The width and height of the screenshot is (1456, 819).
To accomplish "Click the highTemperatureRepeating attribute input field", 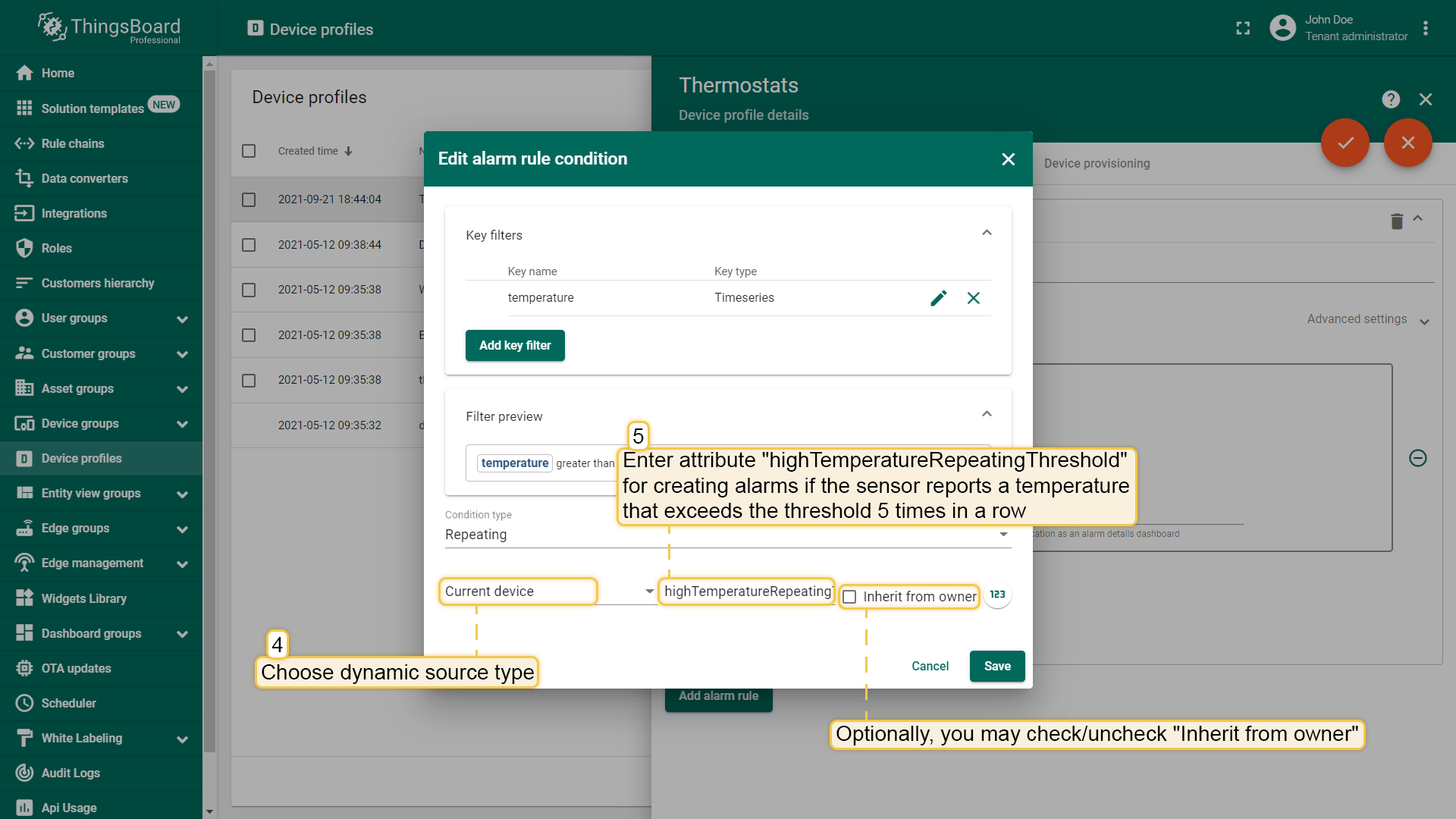I will click(x=747, y=591).
